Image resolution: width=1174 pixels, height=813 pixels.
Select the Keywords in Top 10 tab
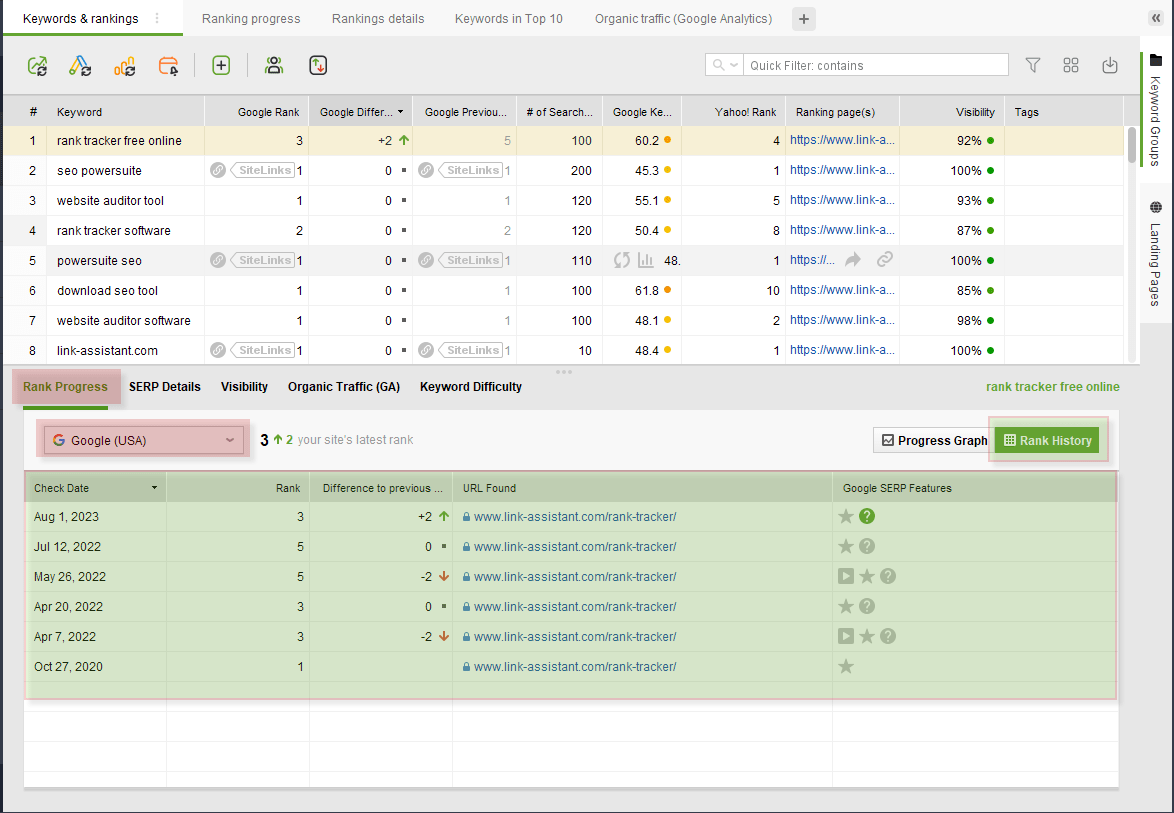pos(509,19)
